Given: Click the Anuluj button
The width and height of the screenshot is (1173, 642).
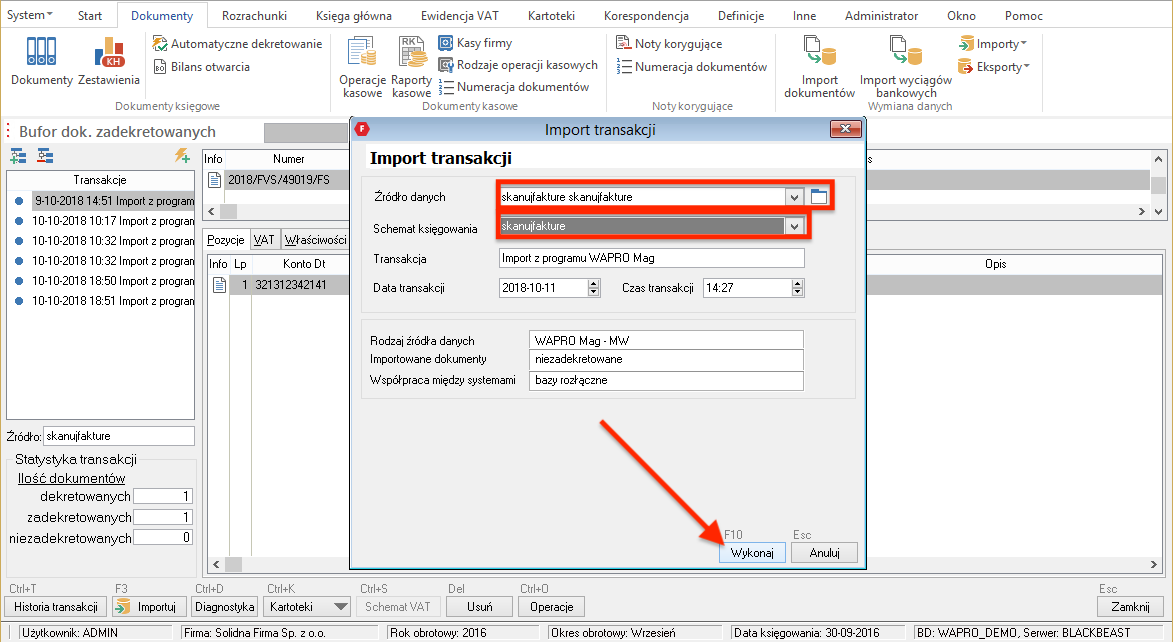Looking at the screenshot, I should click(x=823, y=553).
